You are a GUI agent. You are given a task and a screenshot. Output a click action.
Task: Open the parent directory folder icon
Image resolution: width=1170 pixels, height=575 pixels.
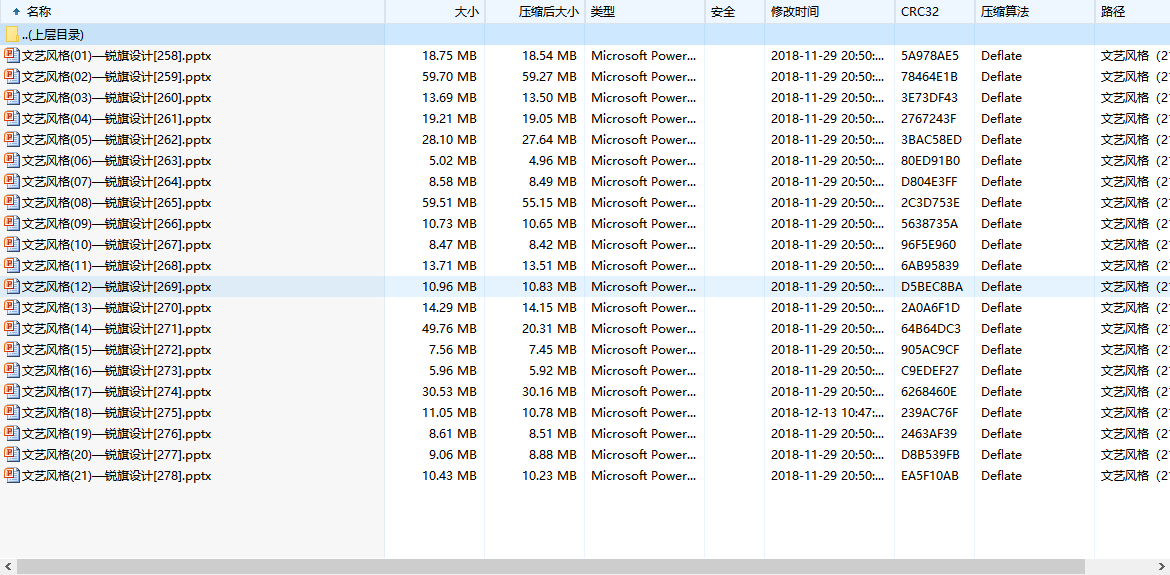pos(11,34)
